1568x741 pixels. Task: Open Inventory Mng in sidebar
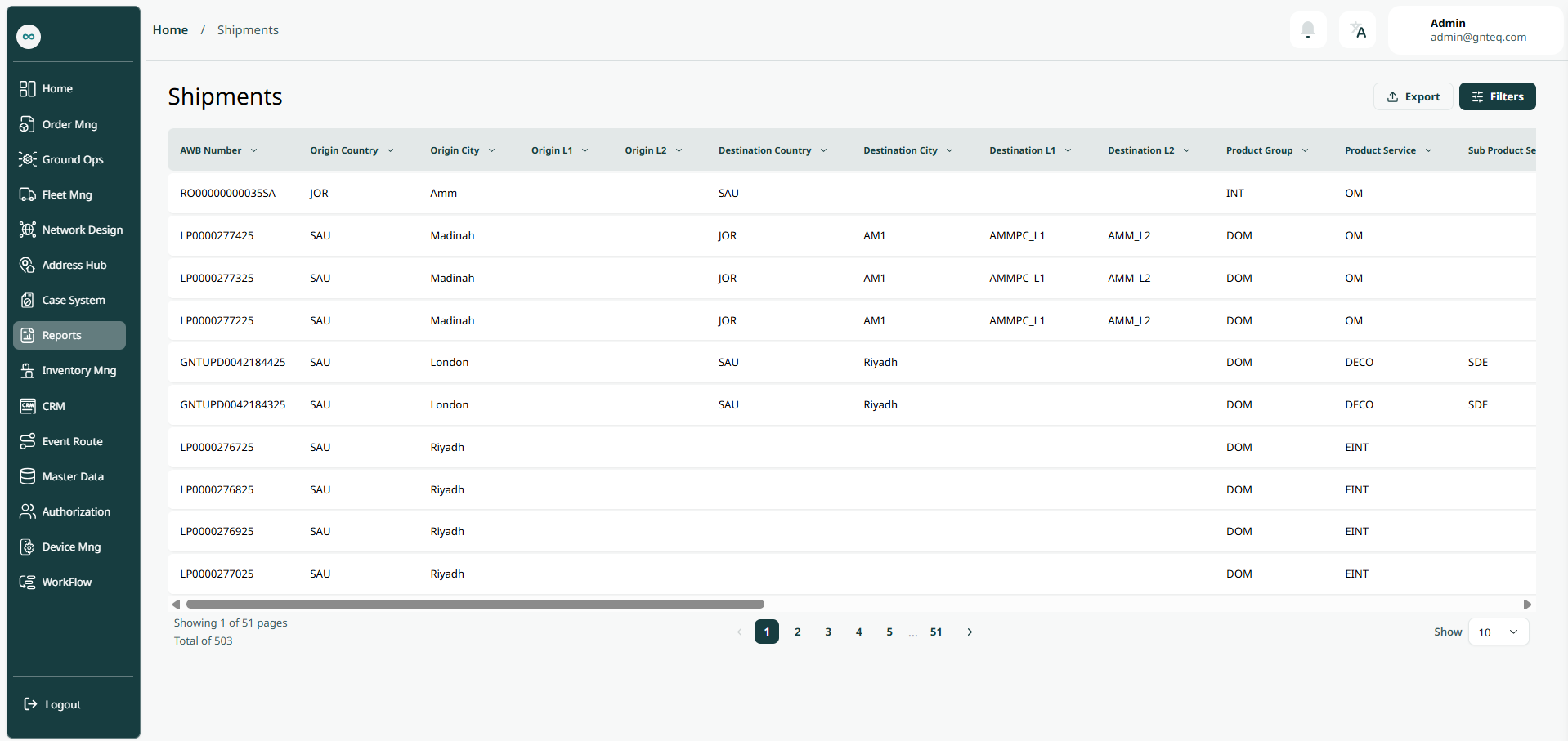78,370
